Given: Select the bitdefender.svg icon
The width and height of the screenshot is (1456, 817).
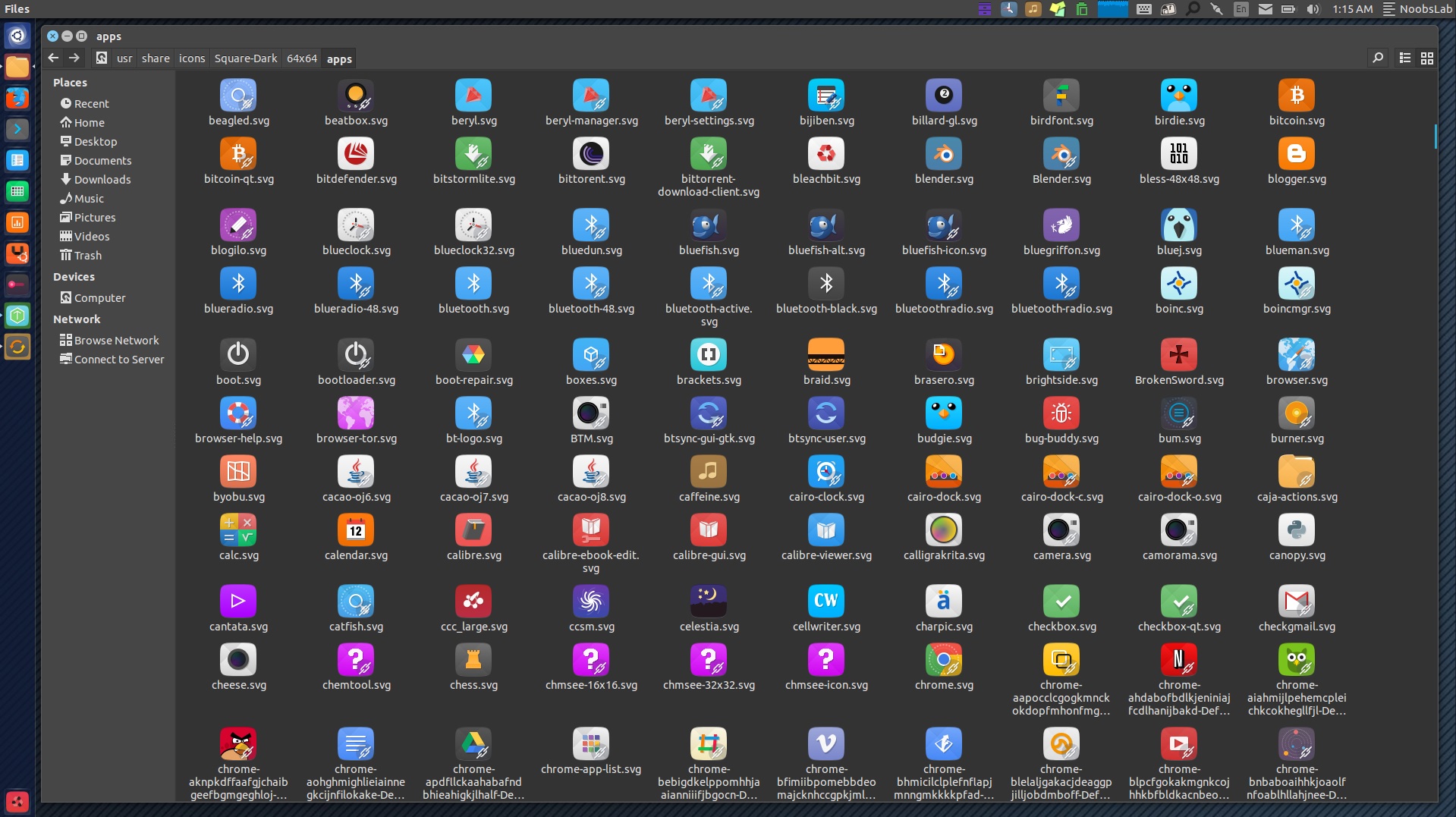Looking at the screenshot, I should click(356, 154).
